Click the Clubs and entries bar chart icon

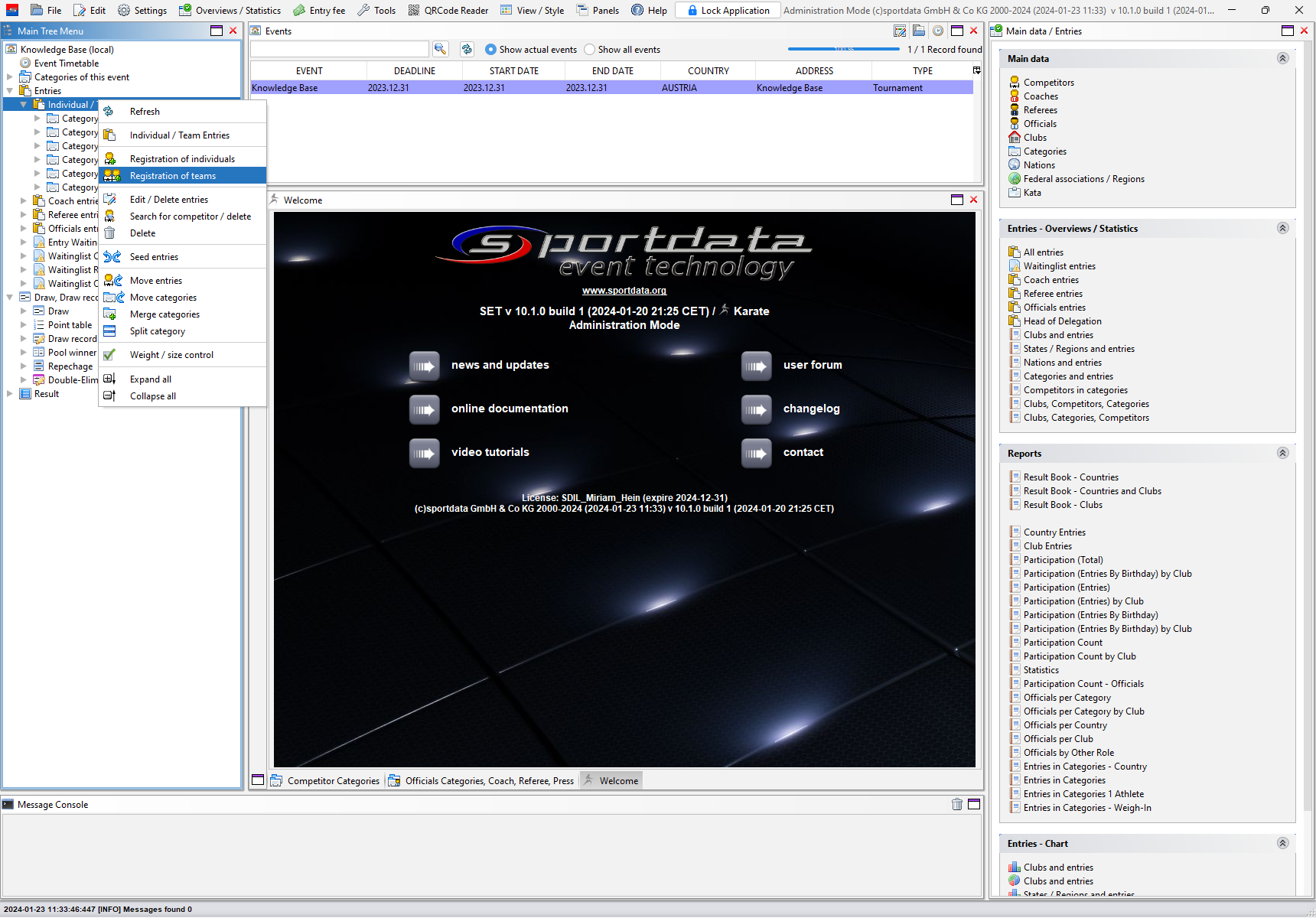coord(1015,868)
